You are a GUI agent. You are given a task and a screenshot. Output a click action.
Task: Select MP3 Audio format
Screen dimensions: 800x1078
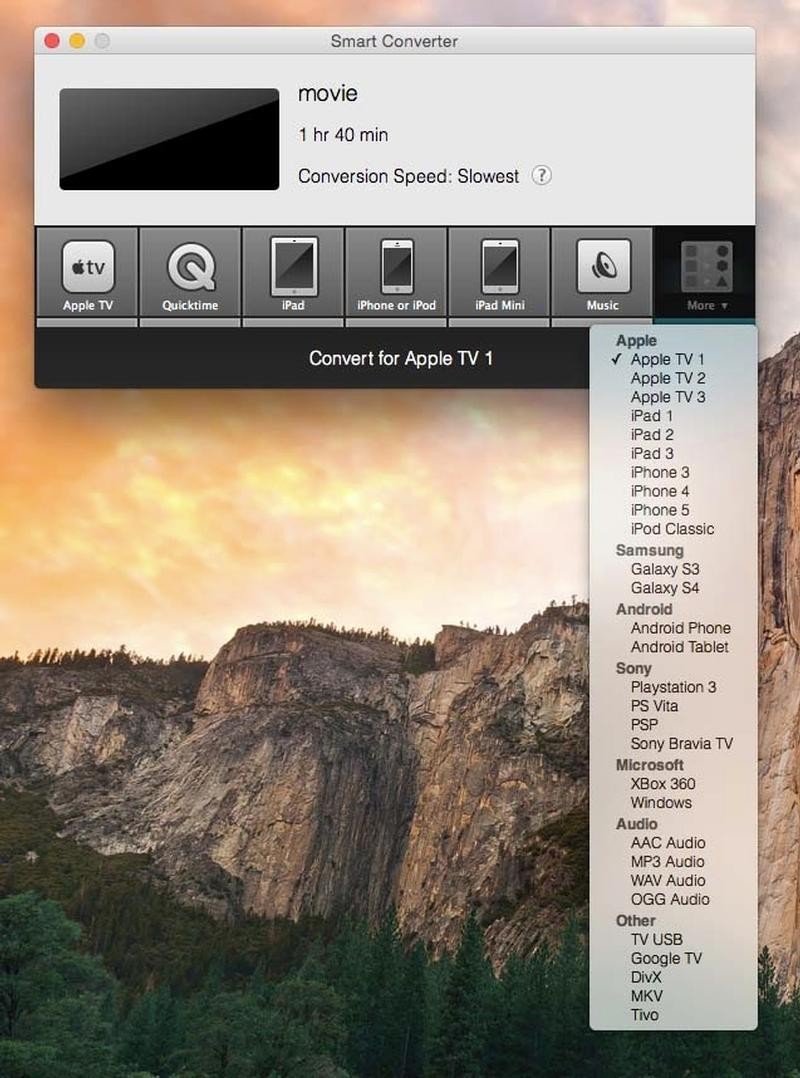(x=667, y=862)
